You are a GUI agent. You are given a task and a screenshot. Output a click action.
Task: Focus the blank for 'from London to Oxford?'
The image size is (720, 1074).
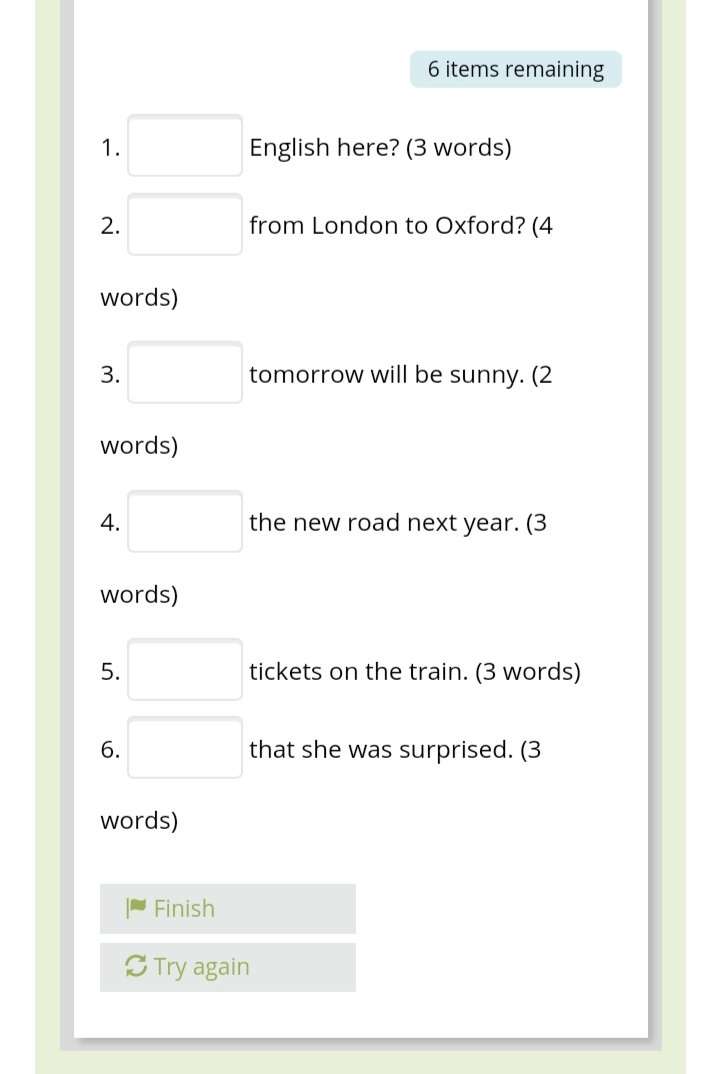click(185, 225)
